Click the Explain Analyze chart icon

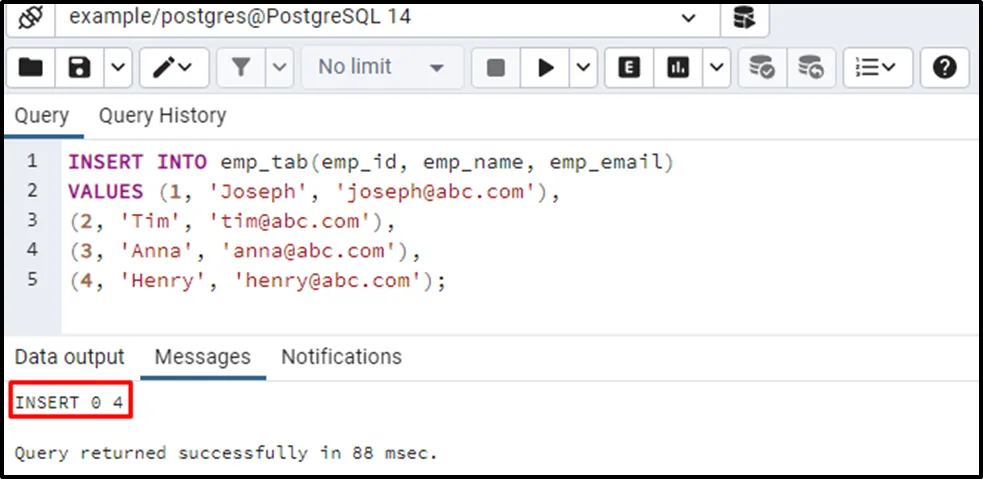click(679, 68)
